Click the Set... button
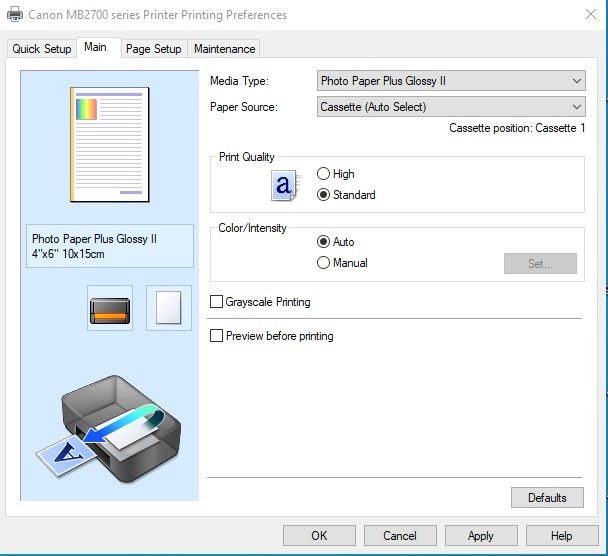 tap(540, 264)
